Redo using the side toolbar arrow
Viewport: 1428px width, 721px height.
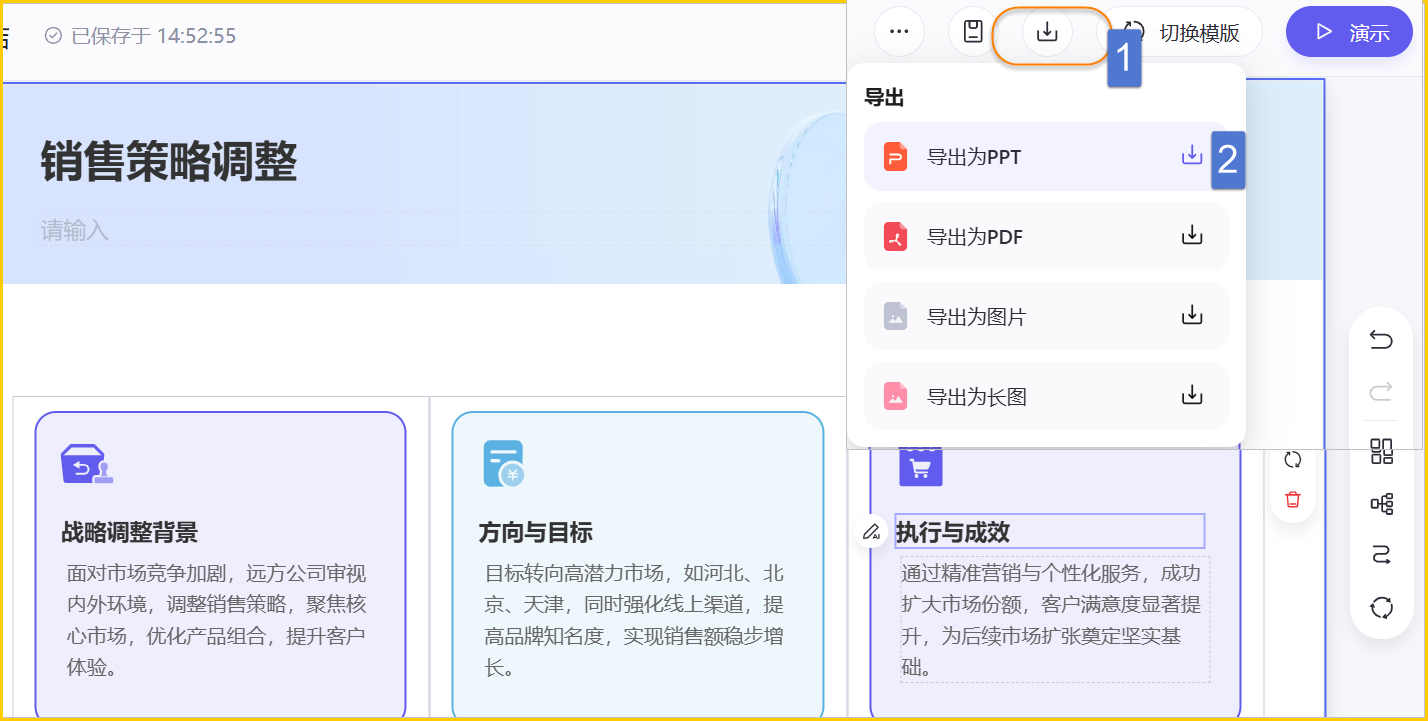[x=1381, y=391]
